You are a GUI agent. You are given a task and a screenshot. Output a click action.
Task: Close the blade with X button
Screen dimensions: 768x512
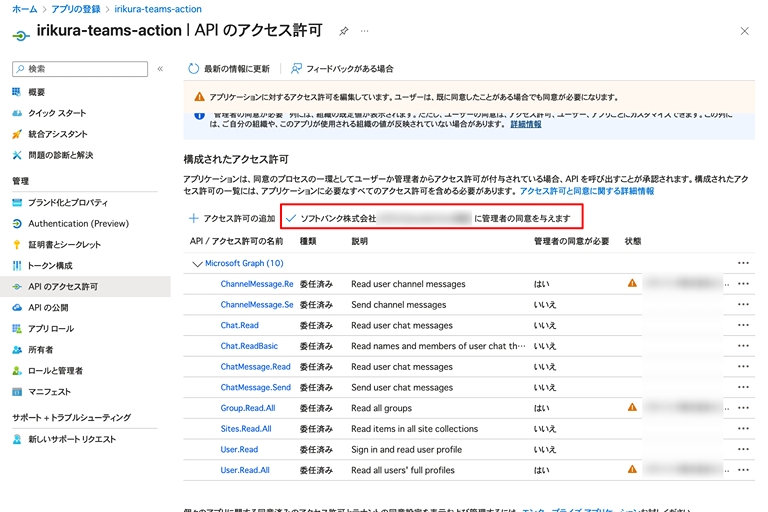(744, 31)
